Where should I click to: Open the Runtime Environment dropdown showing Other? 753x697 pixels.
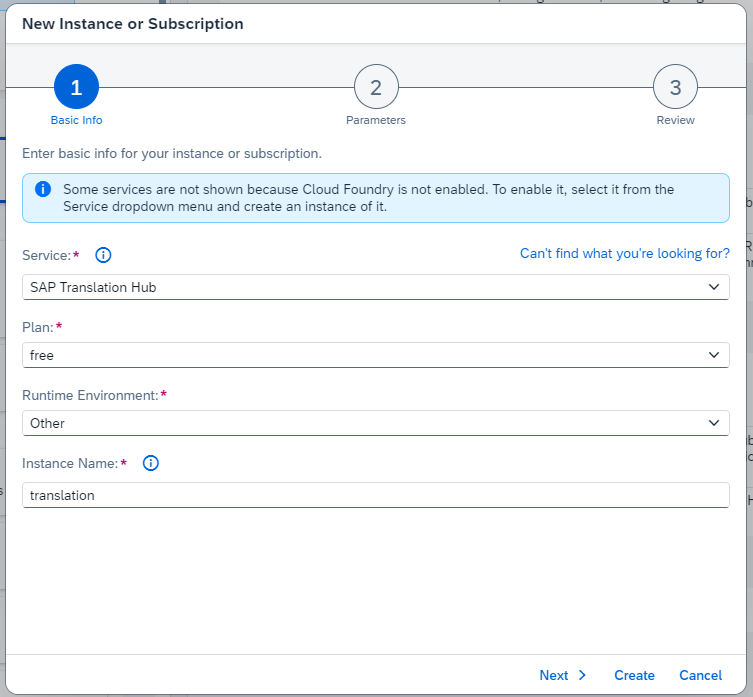376,423
